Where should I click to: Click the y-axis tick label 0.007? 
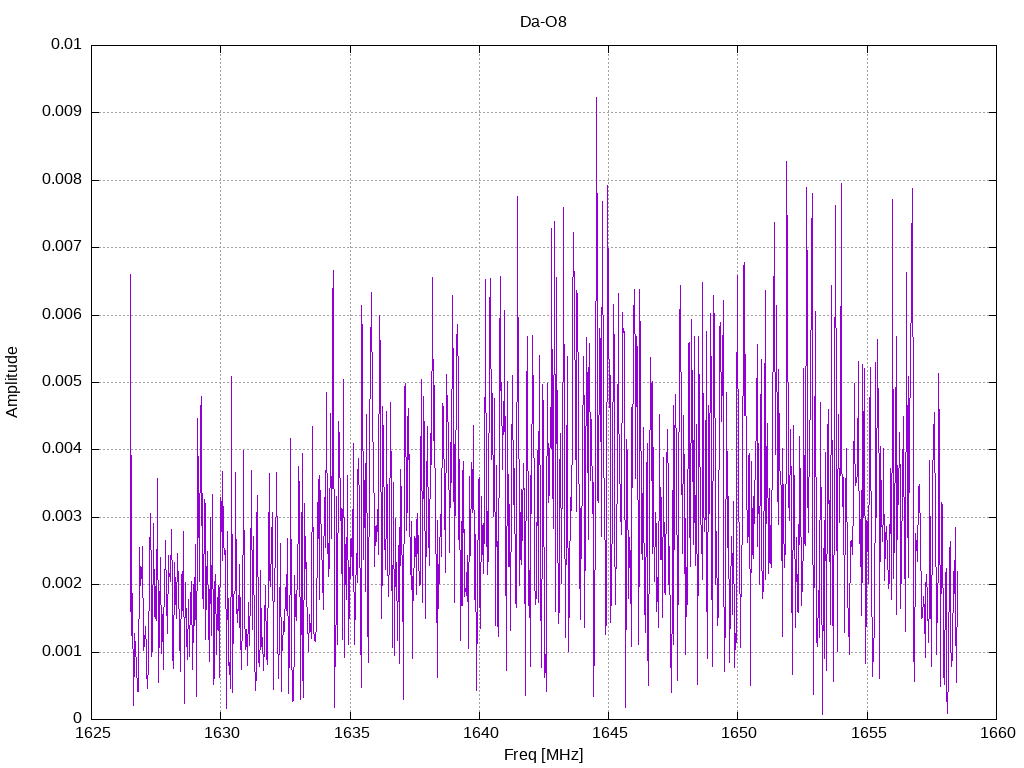62,247
